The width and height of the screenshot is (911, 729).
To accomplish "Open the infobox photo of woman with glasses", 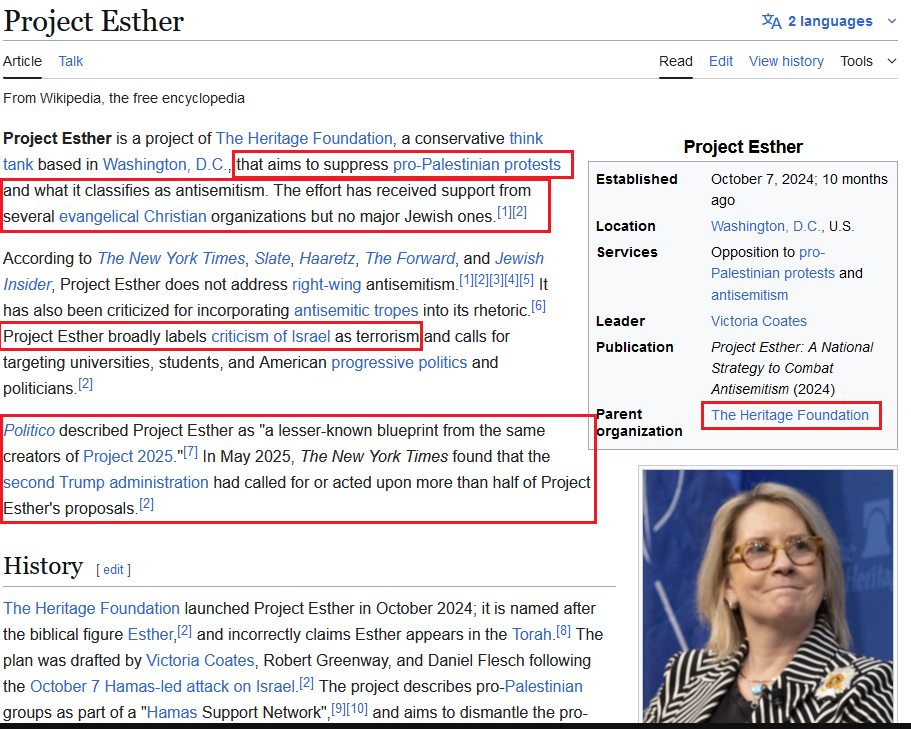I will [x=767, y=596].
